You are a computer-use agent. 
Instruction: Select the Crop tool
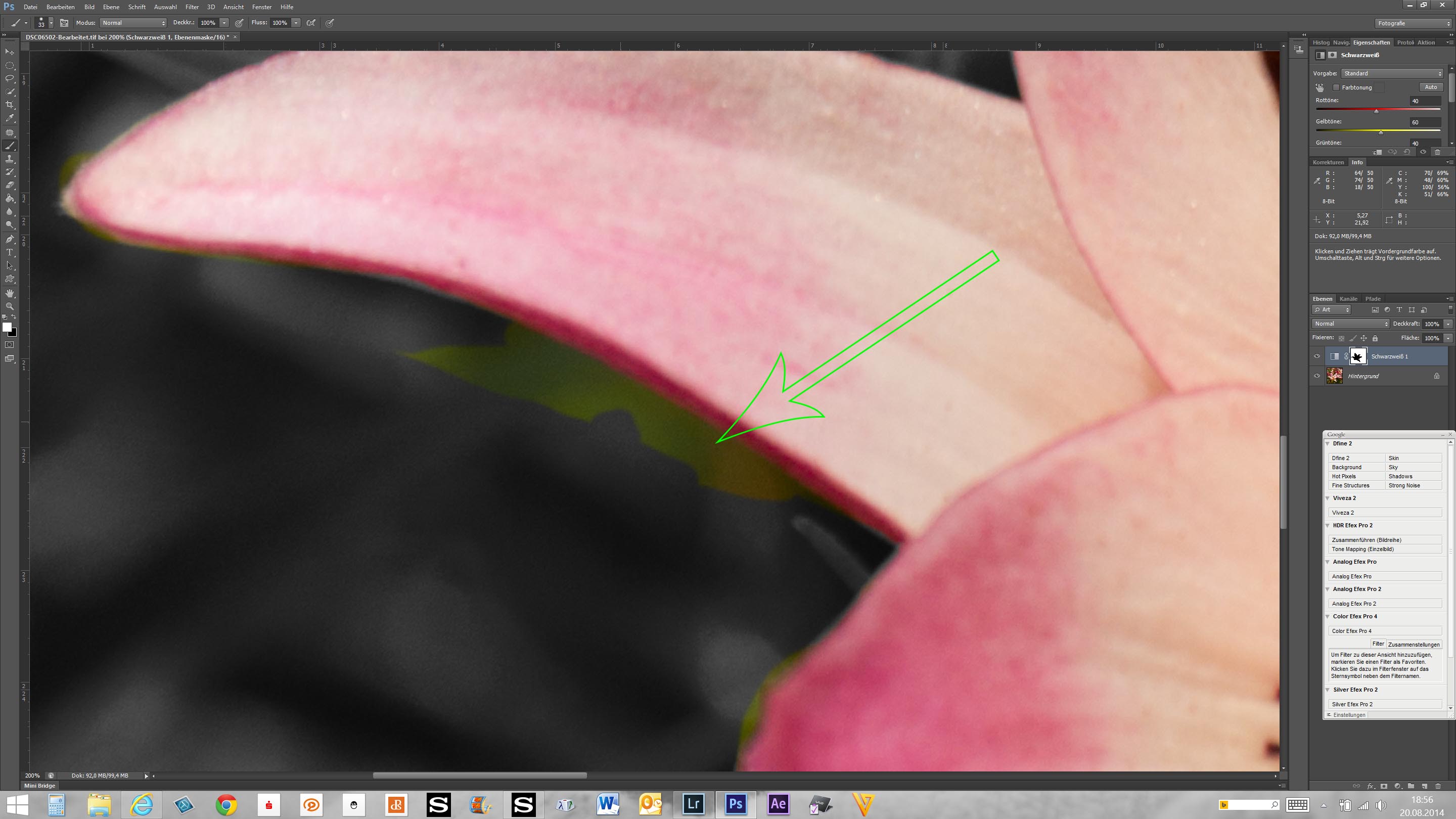pos(10,105)
